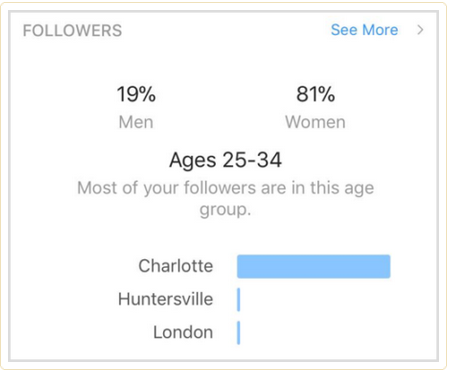Image resolution: width=450 pixels, height=376 pixels.
Task: Select the London location label
Action: point(183,332)
